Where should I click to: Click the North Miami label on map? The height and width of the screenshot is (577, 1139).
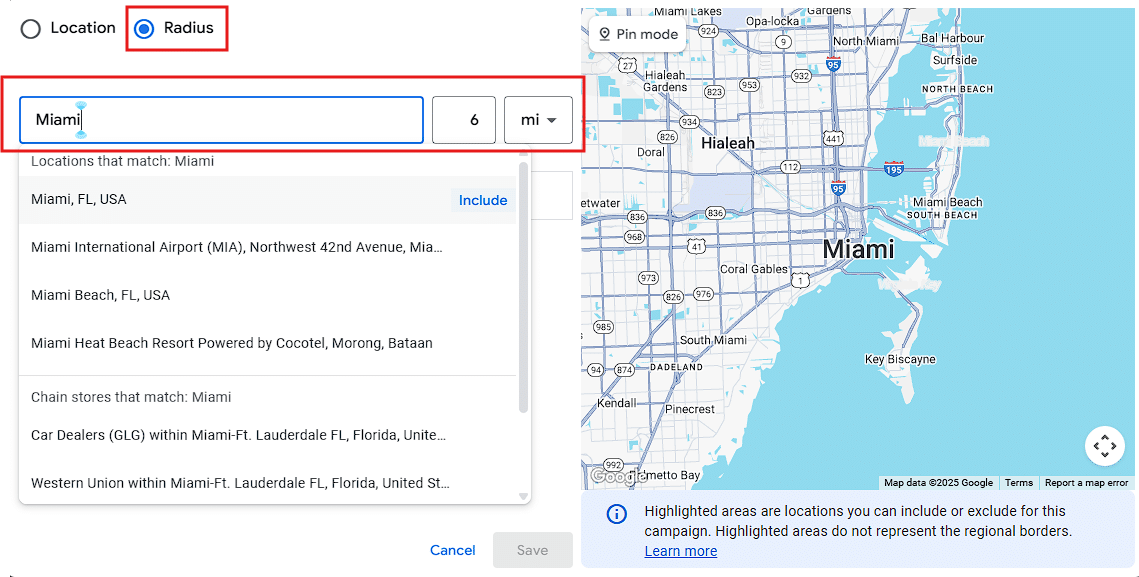[865, 41]
